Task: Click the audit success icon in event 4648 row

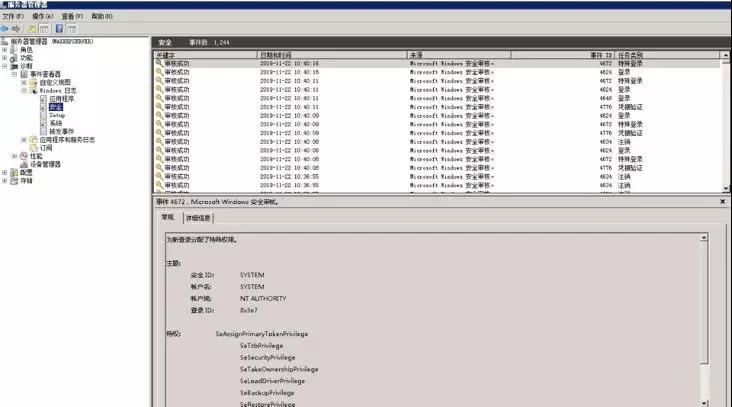Action: 159,98
